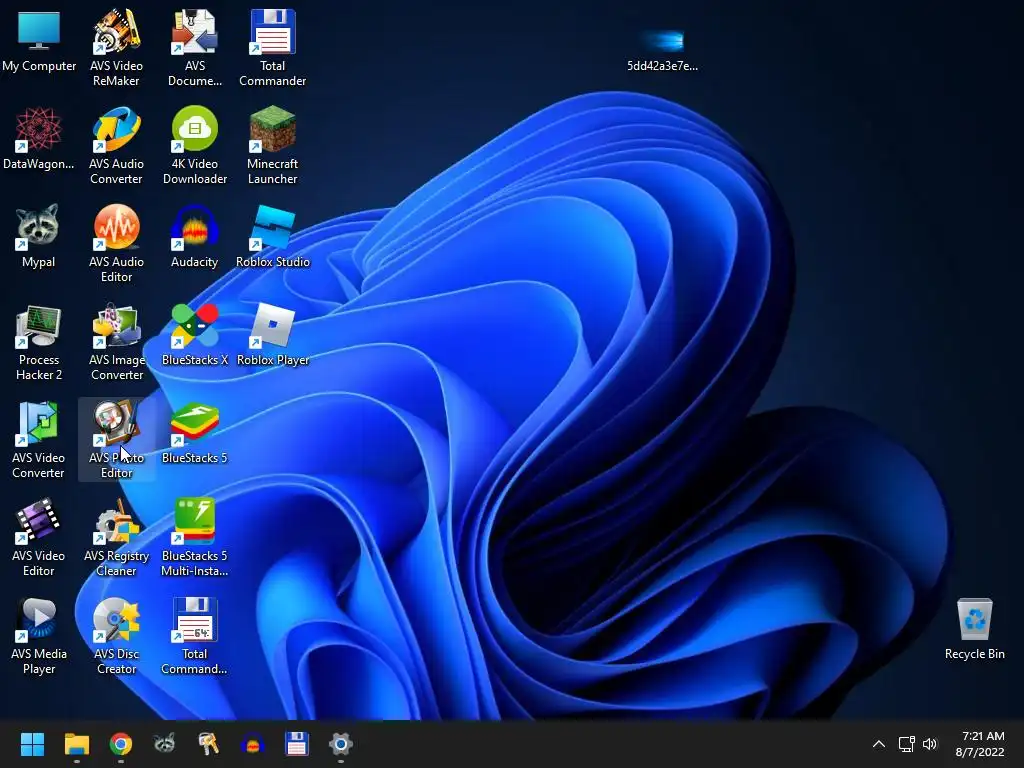Launch AVS Registry Cleaner
Viewport: 1024px width, 768px height.
pyautogui.click(x=116, y=537)
